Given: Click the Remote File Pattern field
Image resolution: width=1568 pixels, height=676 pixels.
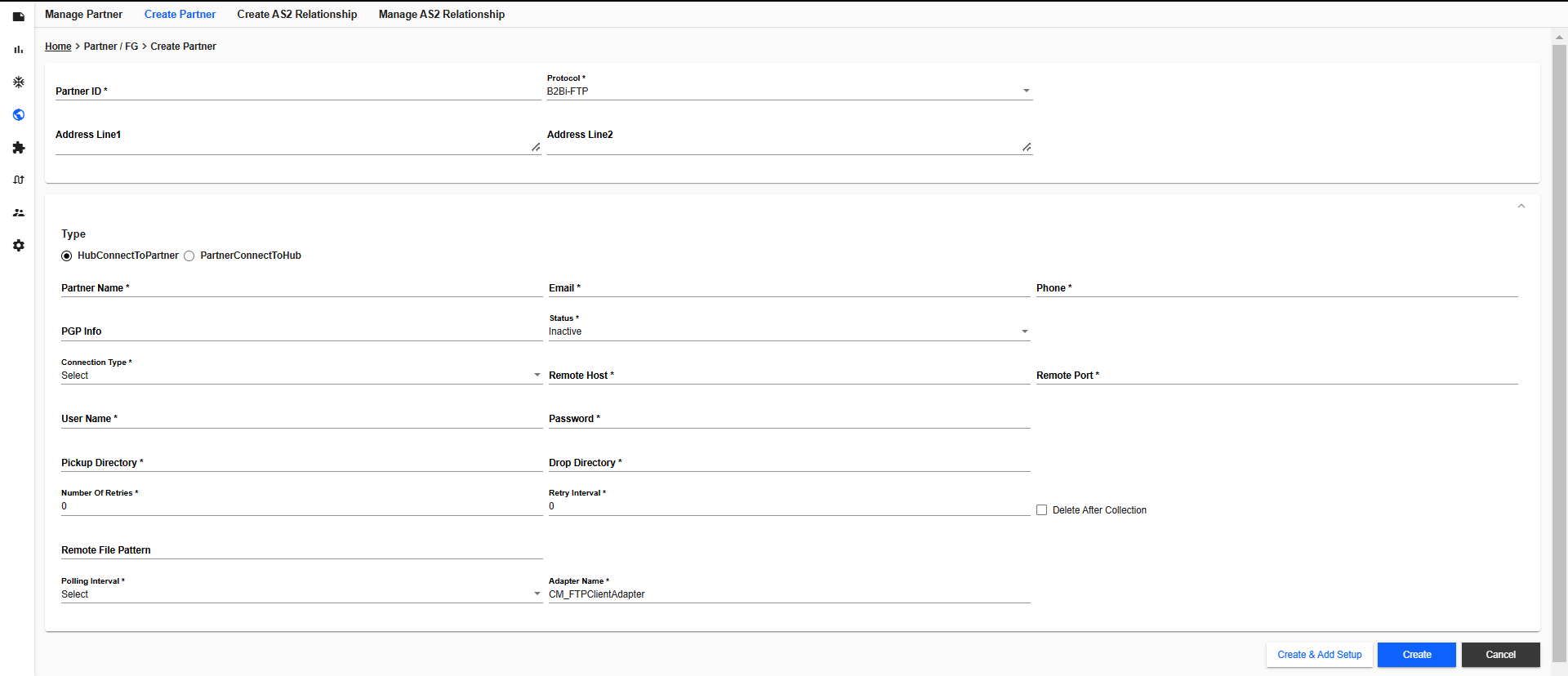Looking at the screenshot, I should [301, 550].
